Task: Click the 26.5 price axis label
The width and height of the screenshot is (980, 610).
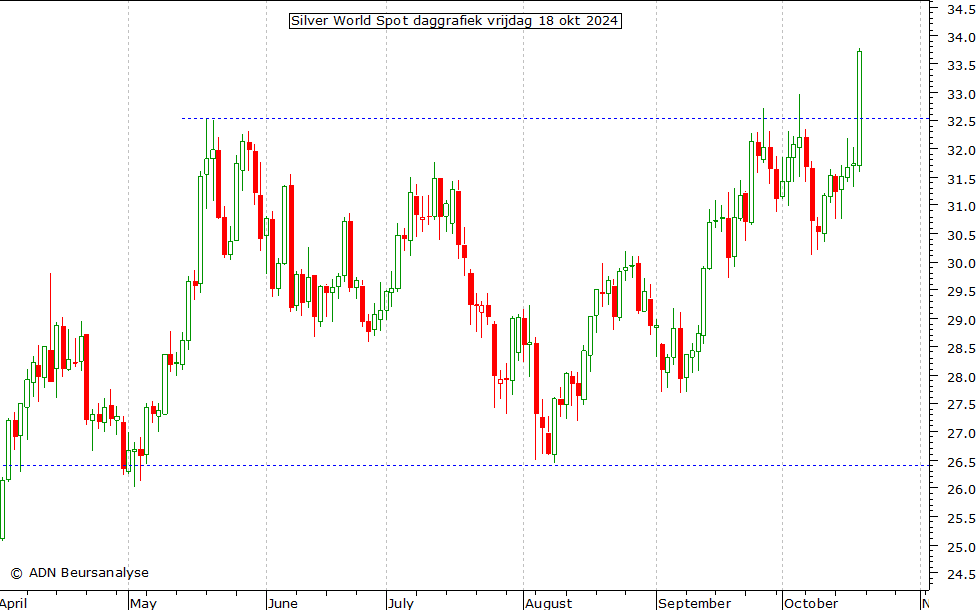Action: point(961,462)
